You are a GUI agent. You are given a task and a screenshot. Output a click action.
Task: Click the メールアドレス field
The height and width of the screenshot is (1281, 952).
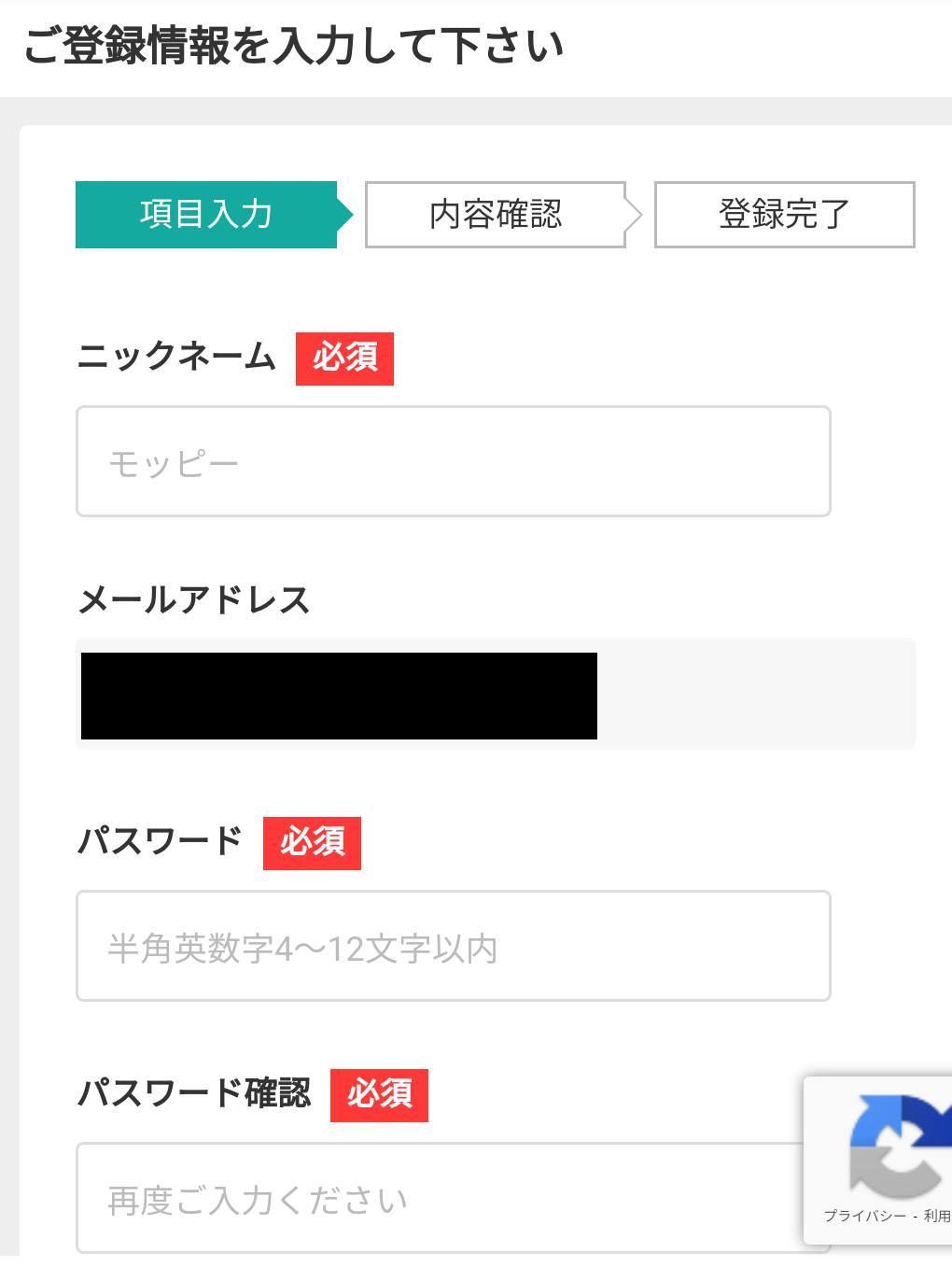(x=495, y=694)
